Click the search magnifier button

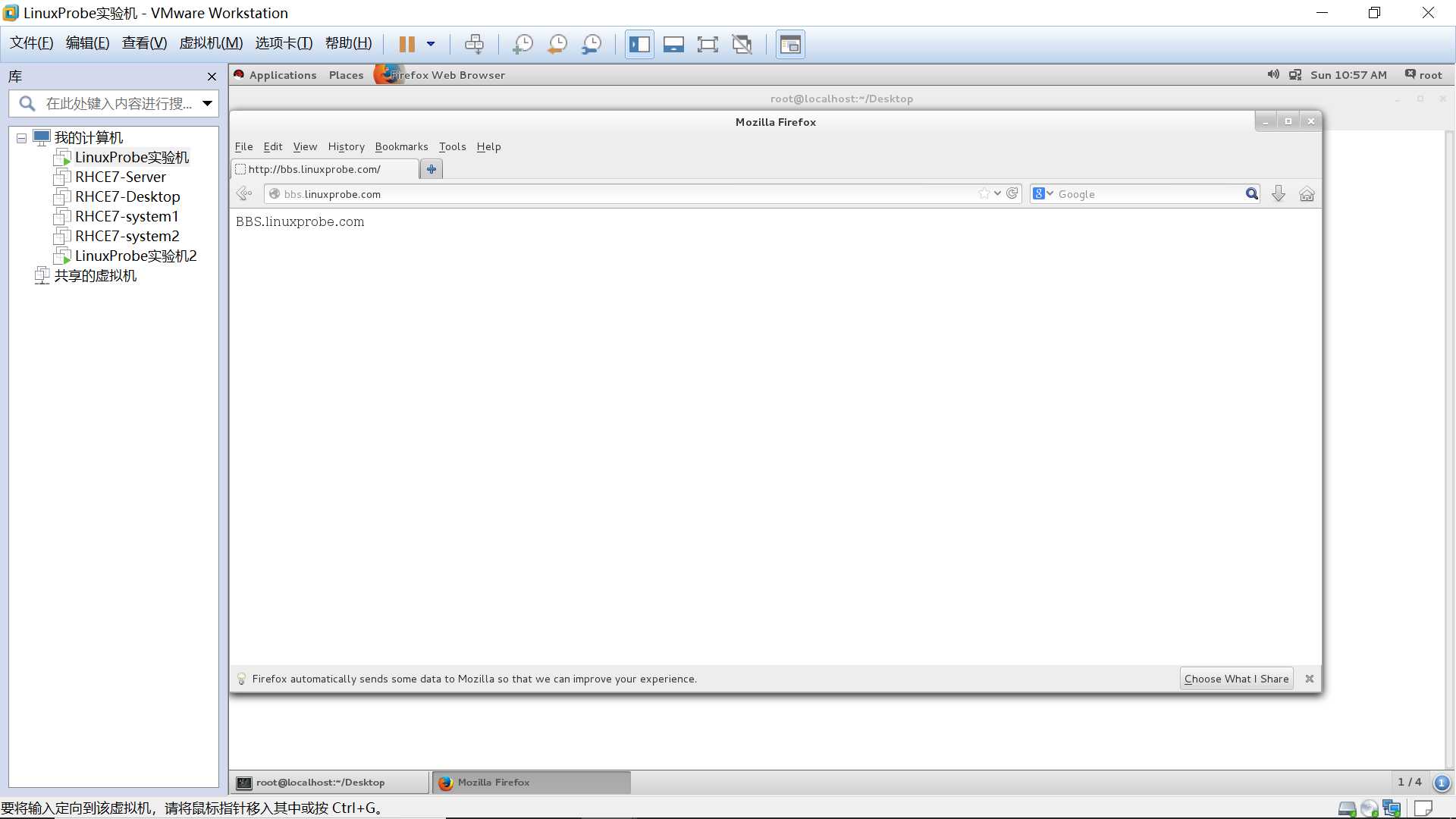tap(1252, 194)
